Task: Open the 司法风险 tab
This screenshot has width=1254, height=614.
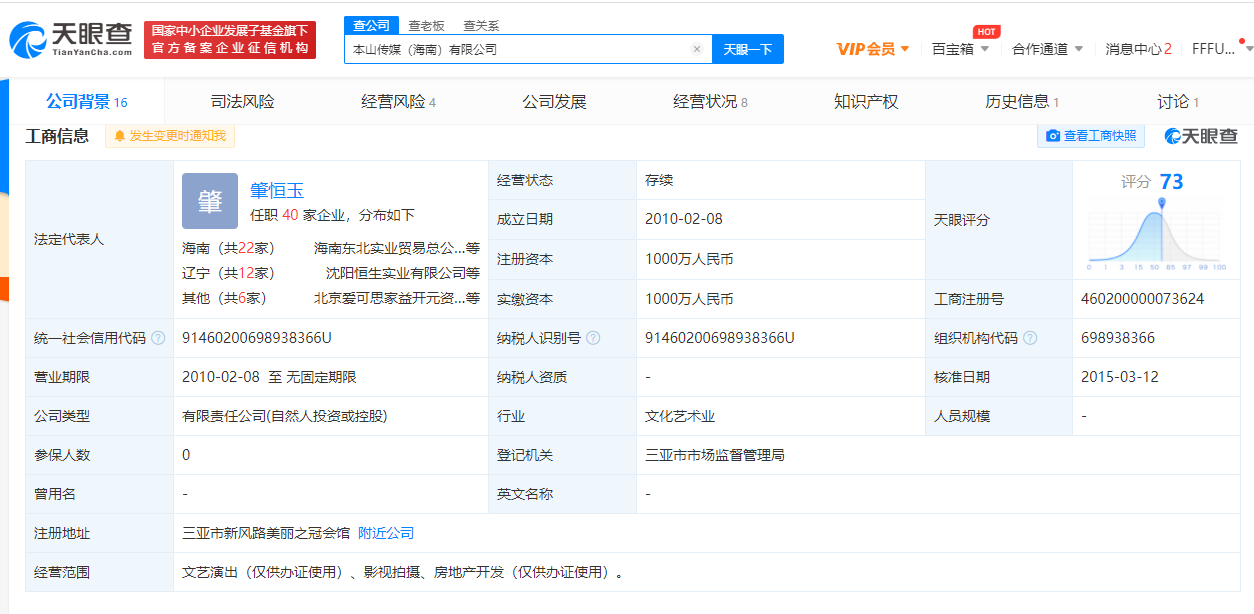Action: pos(242,102)
